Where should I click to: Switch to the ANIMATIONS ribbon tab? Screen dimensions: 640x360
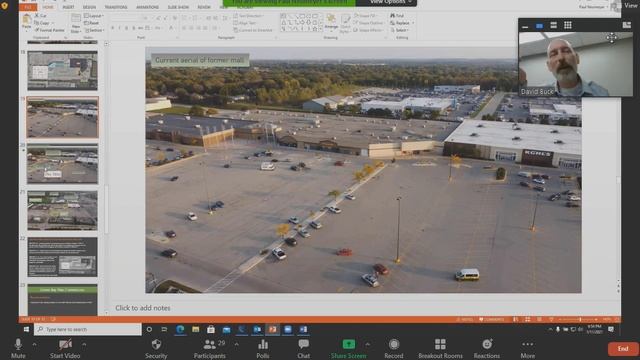(147, 7)
